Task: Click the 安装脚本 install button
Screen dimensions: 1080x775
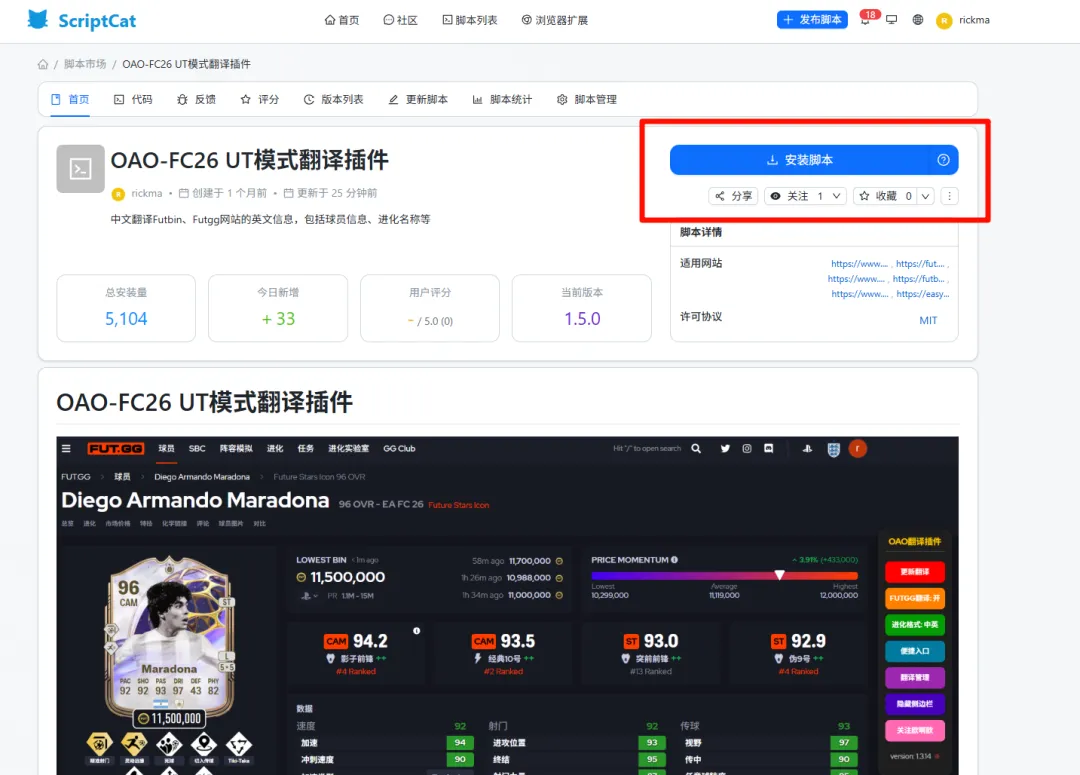Action: (x=800, y=160)
